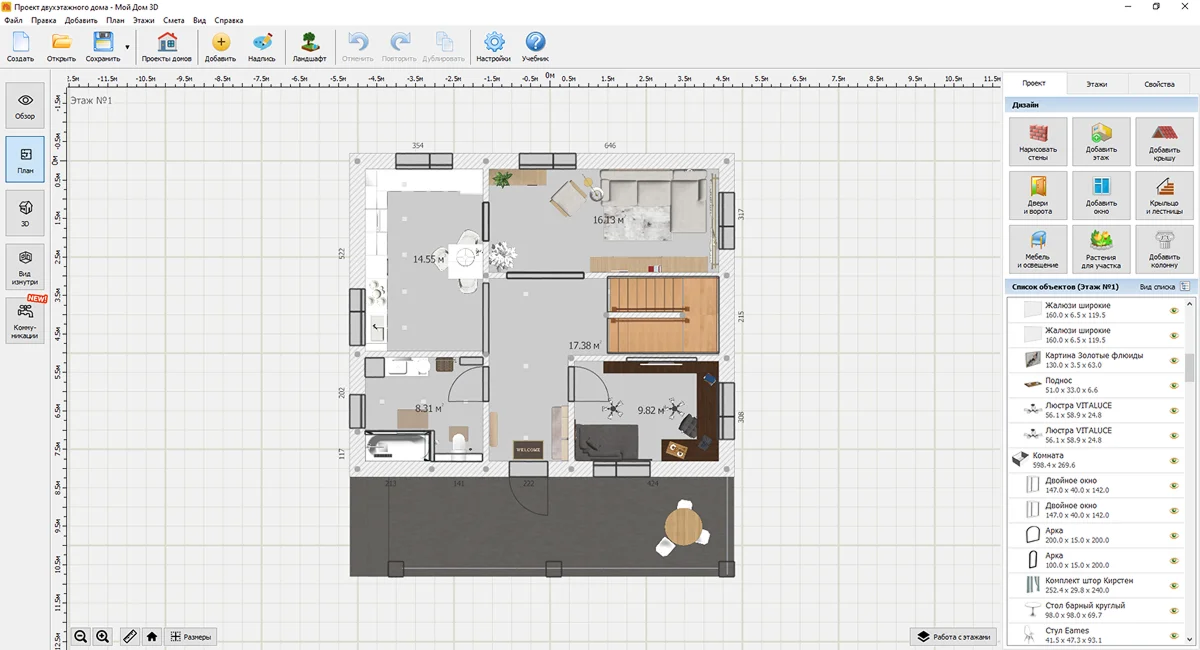
Task: Select the Стол барный круглый list row
Action: click(1095, 610)
